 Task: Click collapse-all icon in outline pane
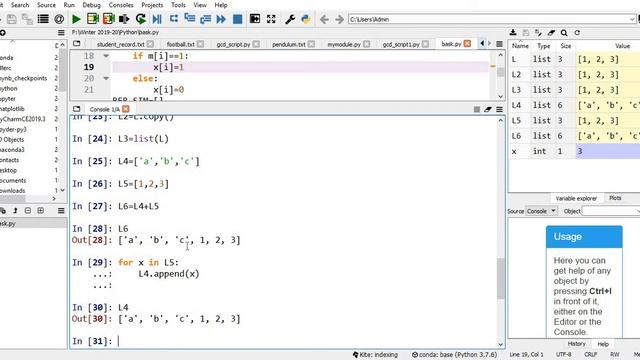coord(28,211)
